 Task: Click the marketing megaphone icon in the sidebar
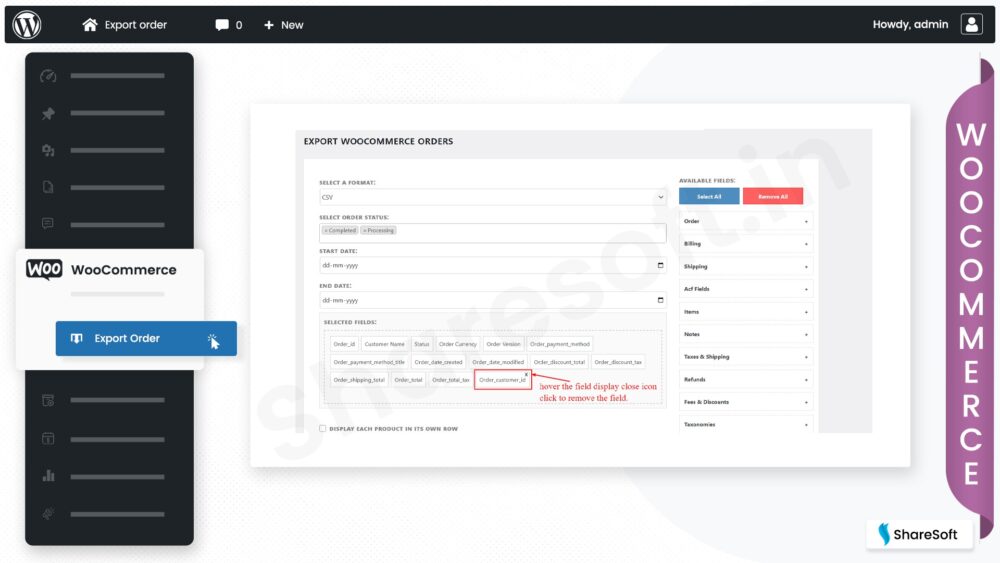pyautogui.click(x=48, y=514)
